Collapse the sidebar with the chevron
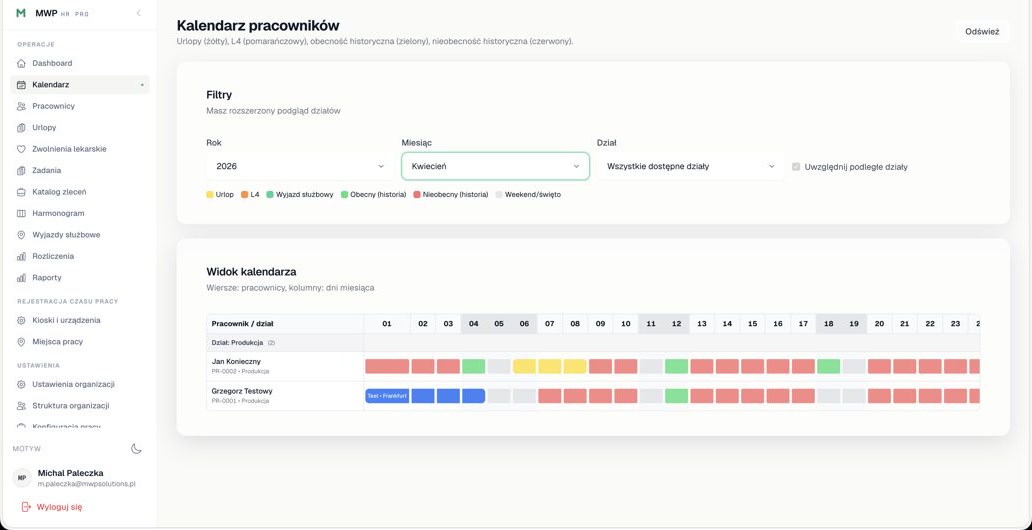Screen dimensions: 1032x530 [138, 13]
